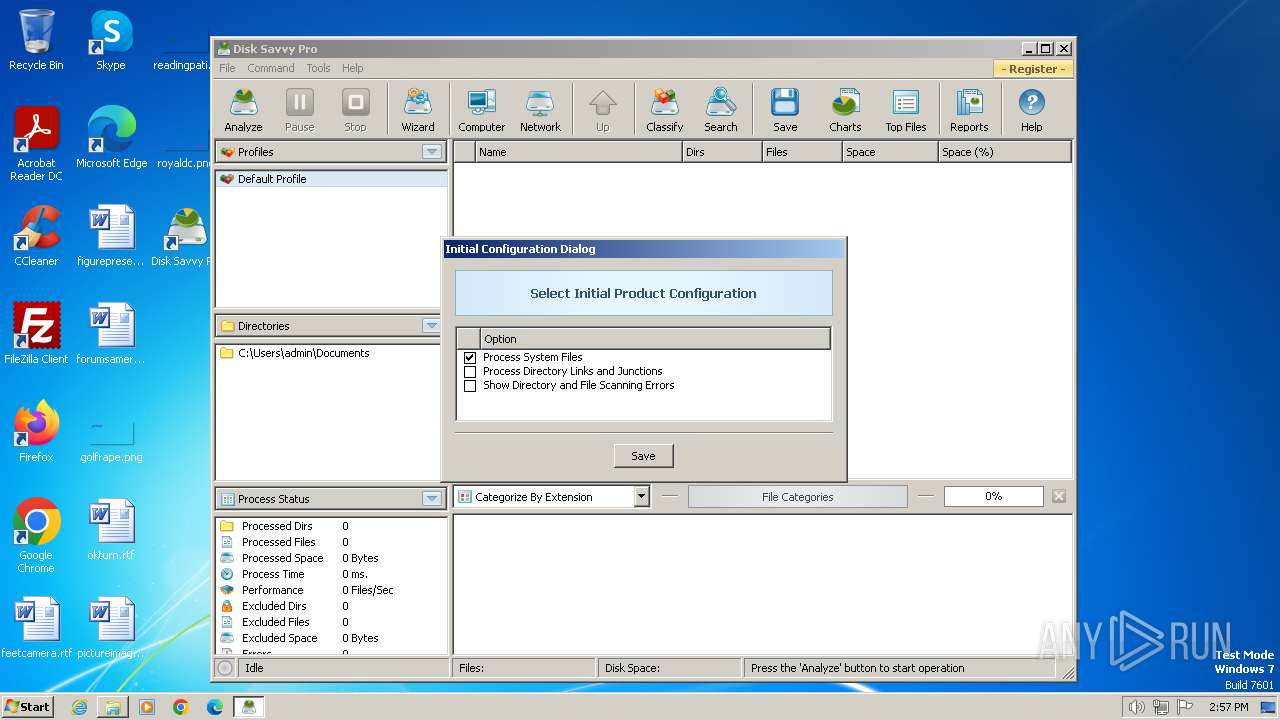Open the Help menu
The width and height of the screenshot is (1280, 720).
coord(352,68)
